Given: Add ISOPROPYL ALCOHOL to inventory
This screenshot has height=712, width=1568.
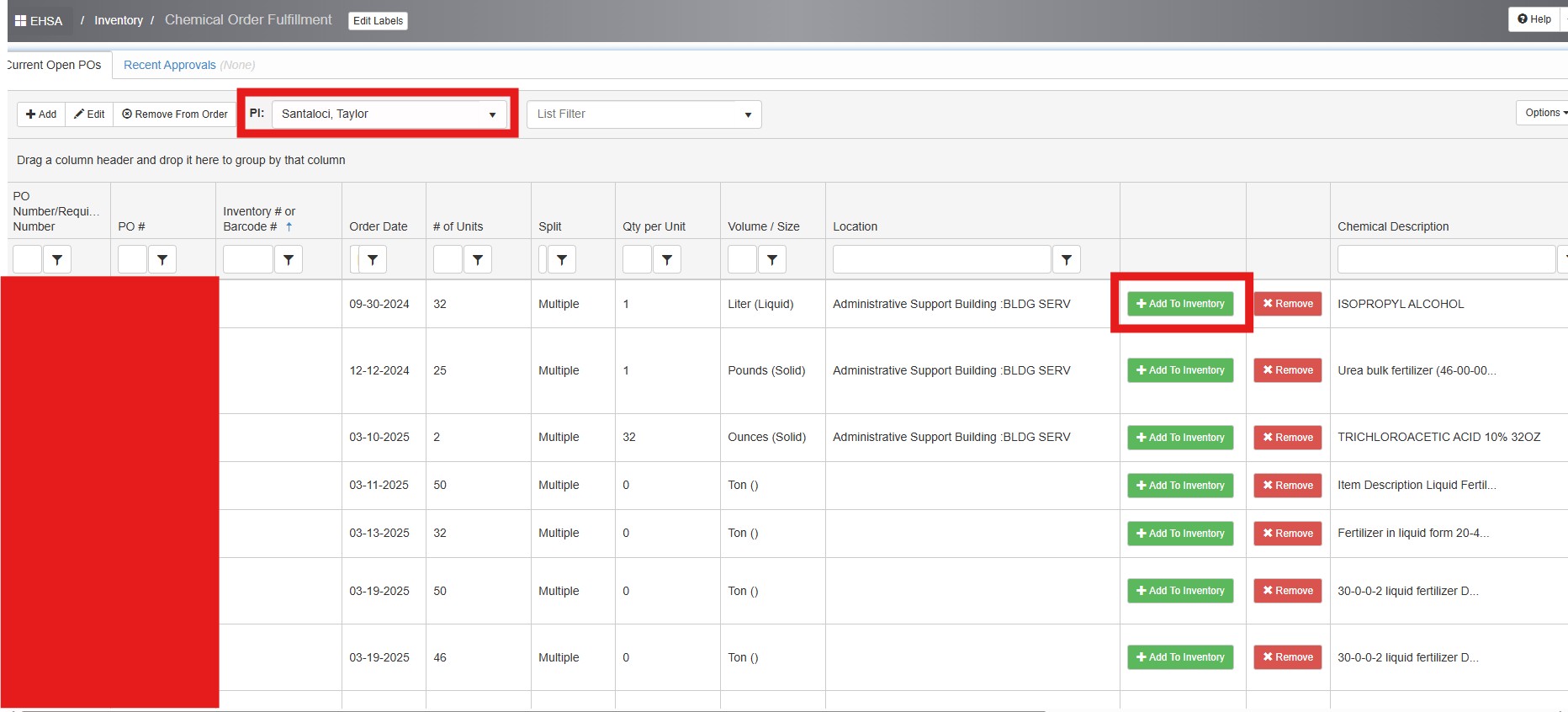Looking at the screenshot, I should (1179, 304).
